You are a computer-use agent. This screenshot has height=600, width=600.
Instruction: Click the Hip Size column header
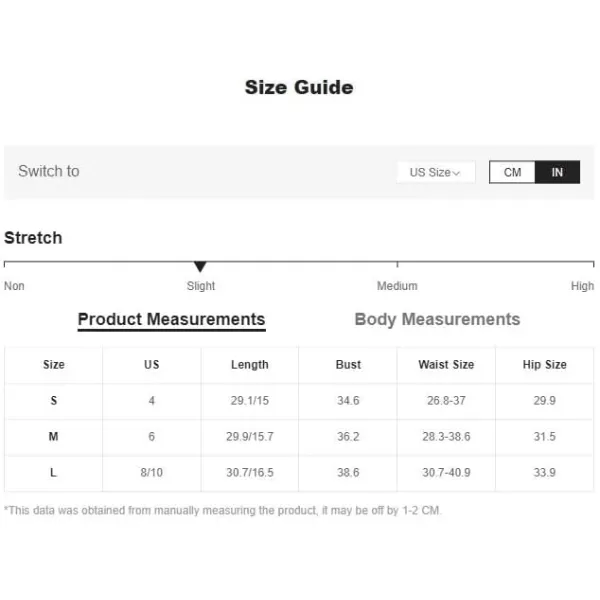545,365
